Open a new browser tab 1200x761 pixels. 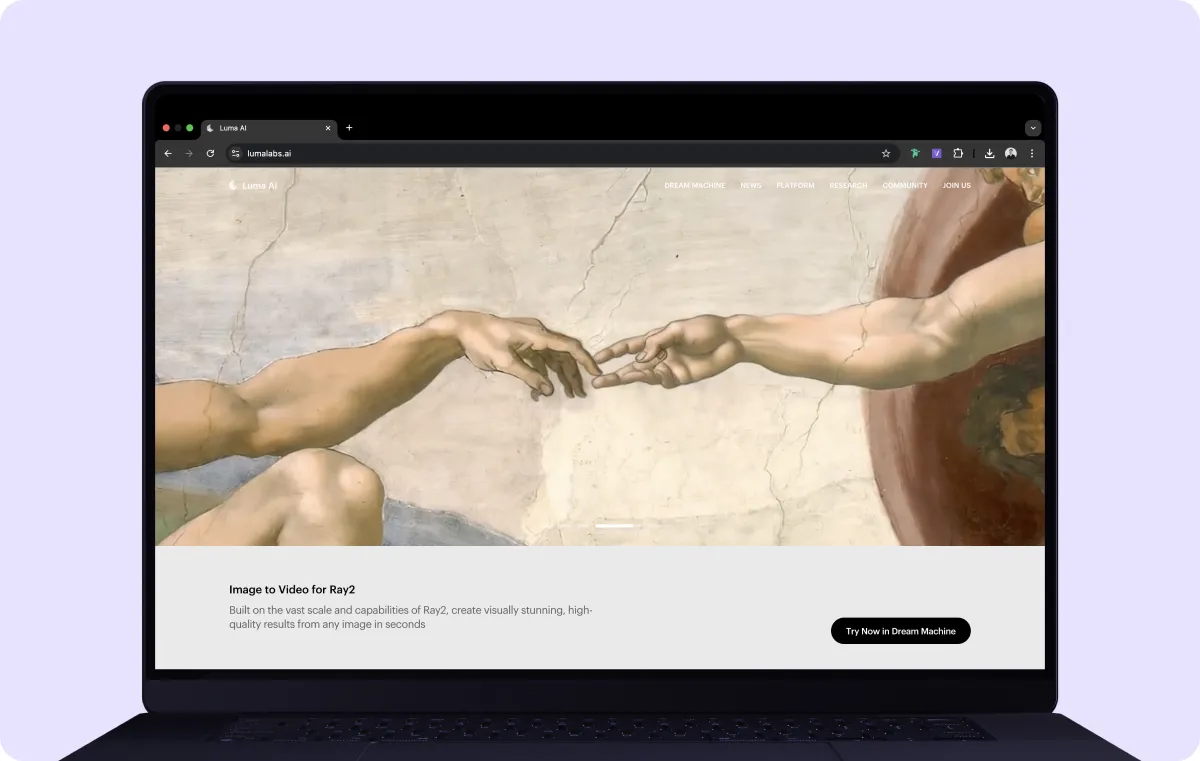click(x=349, y=128)
